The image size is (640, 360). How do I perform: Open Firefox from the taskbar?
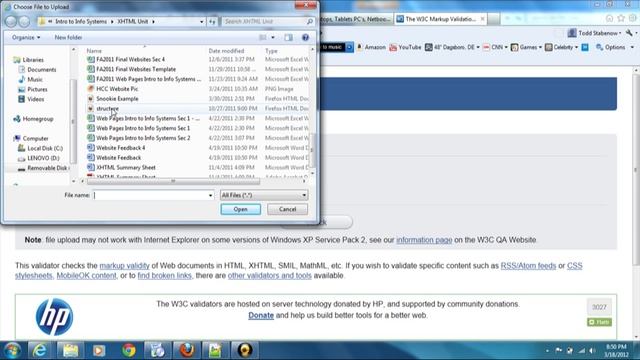tap(187, 350)
